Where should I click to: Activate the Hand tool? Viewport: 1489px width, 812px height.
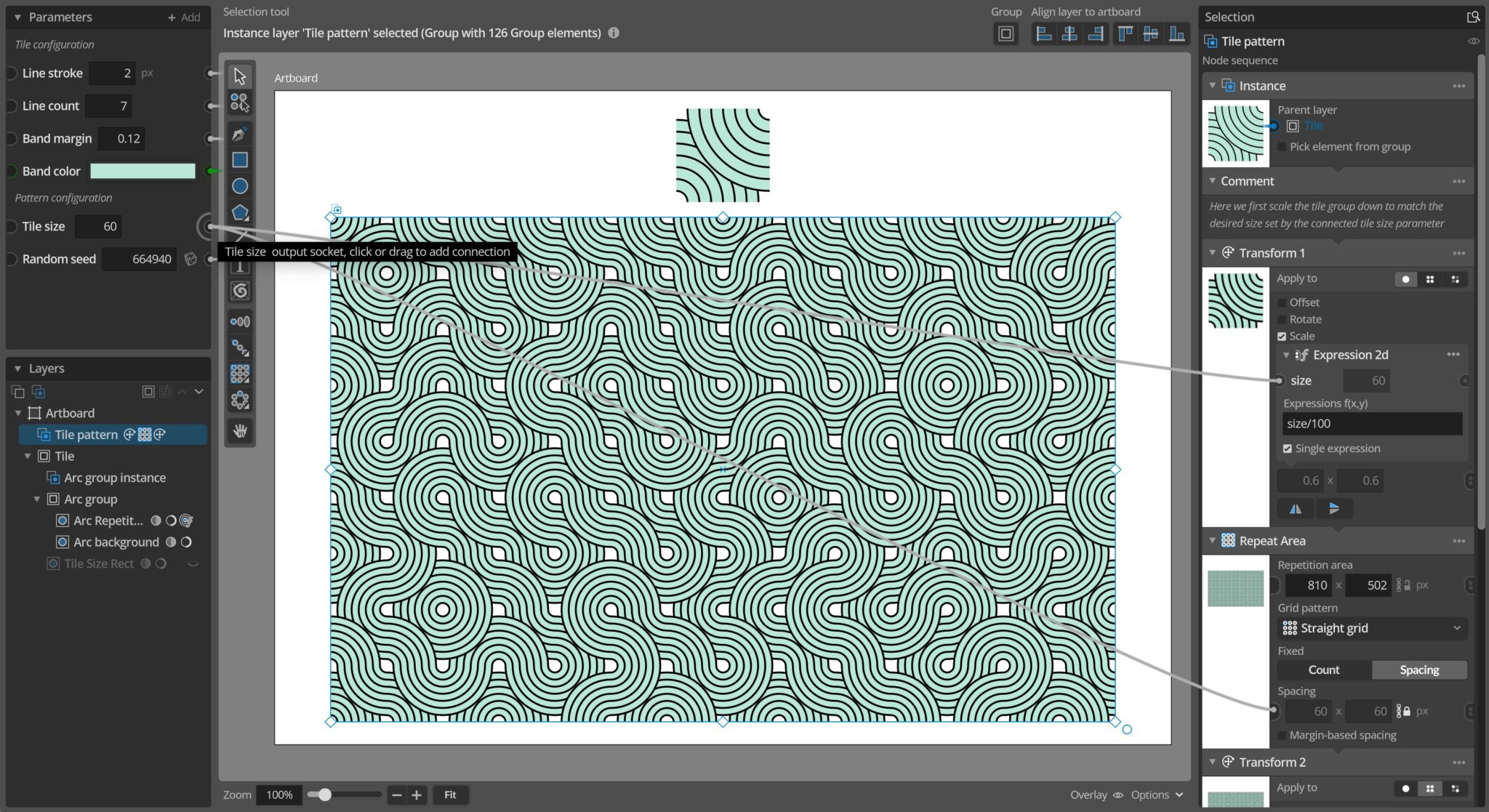tap(240, 431)
